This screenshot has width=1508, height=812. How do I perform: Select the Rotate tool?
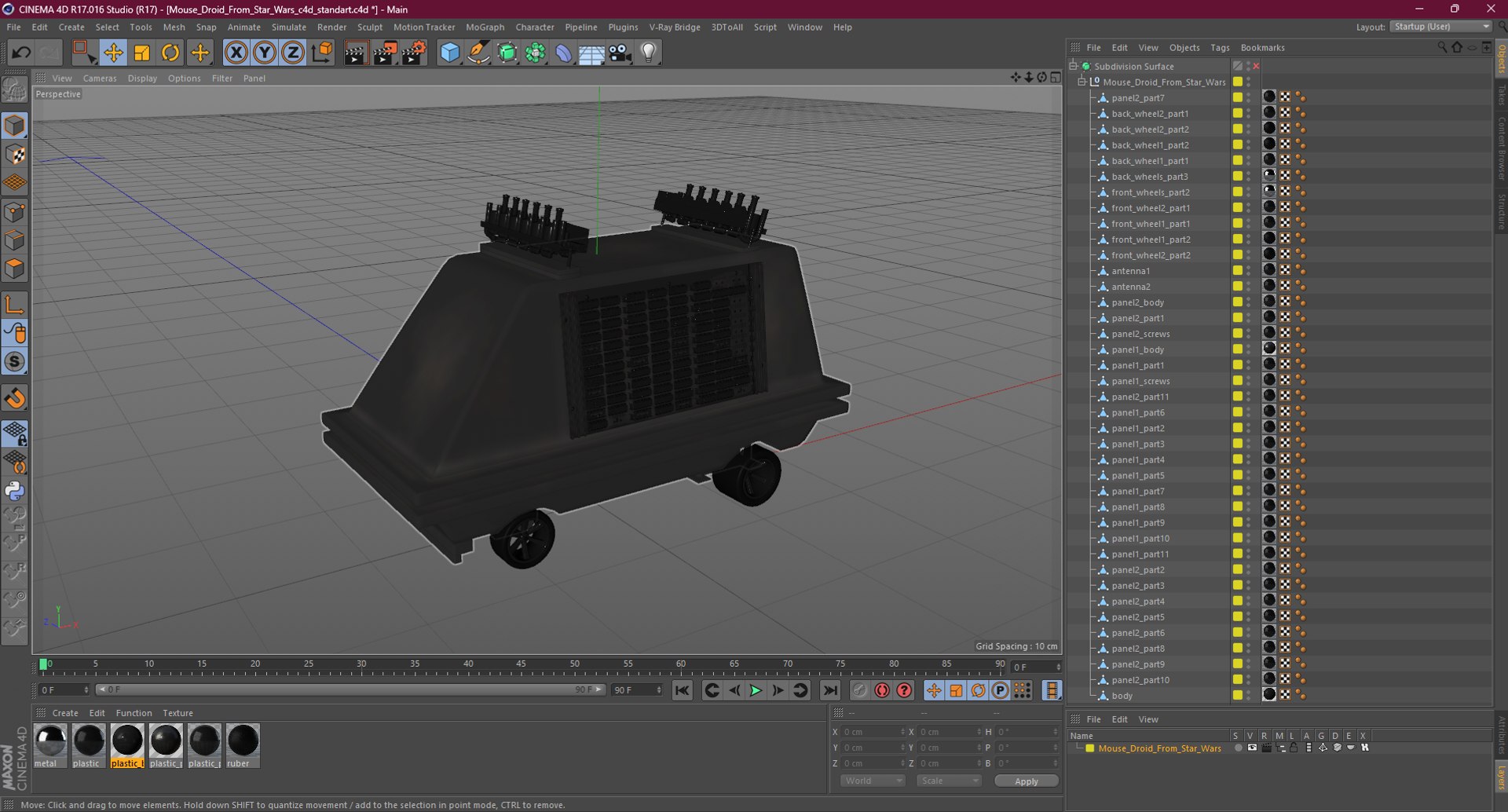[170, 53]
